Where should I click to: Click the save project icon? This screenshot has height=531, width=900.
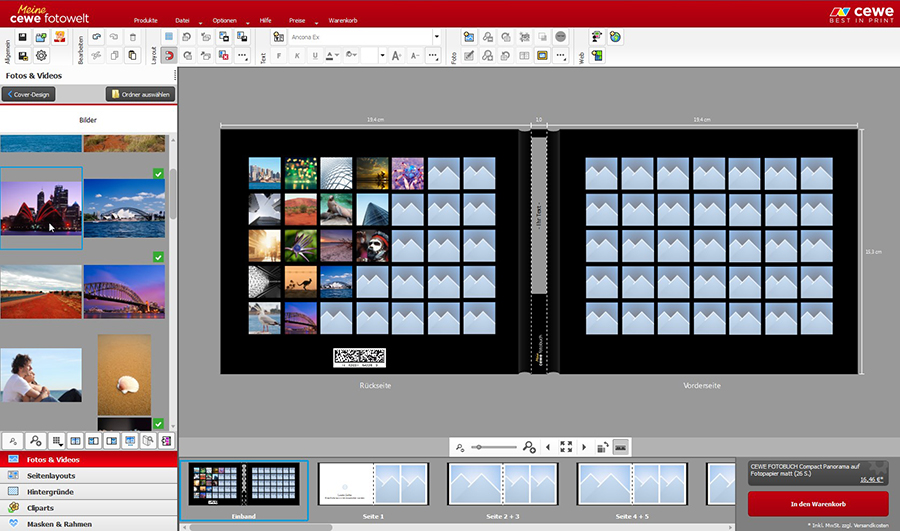pos(22,37)
